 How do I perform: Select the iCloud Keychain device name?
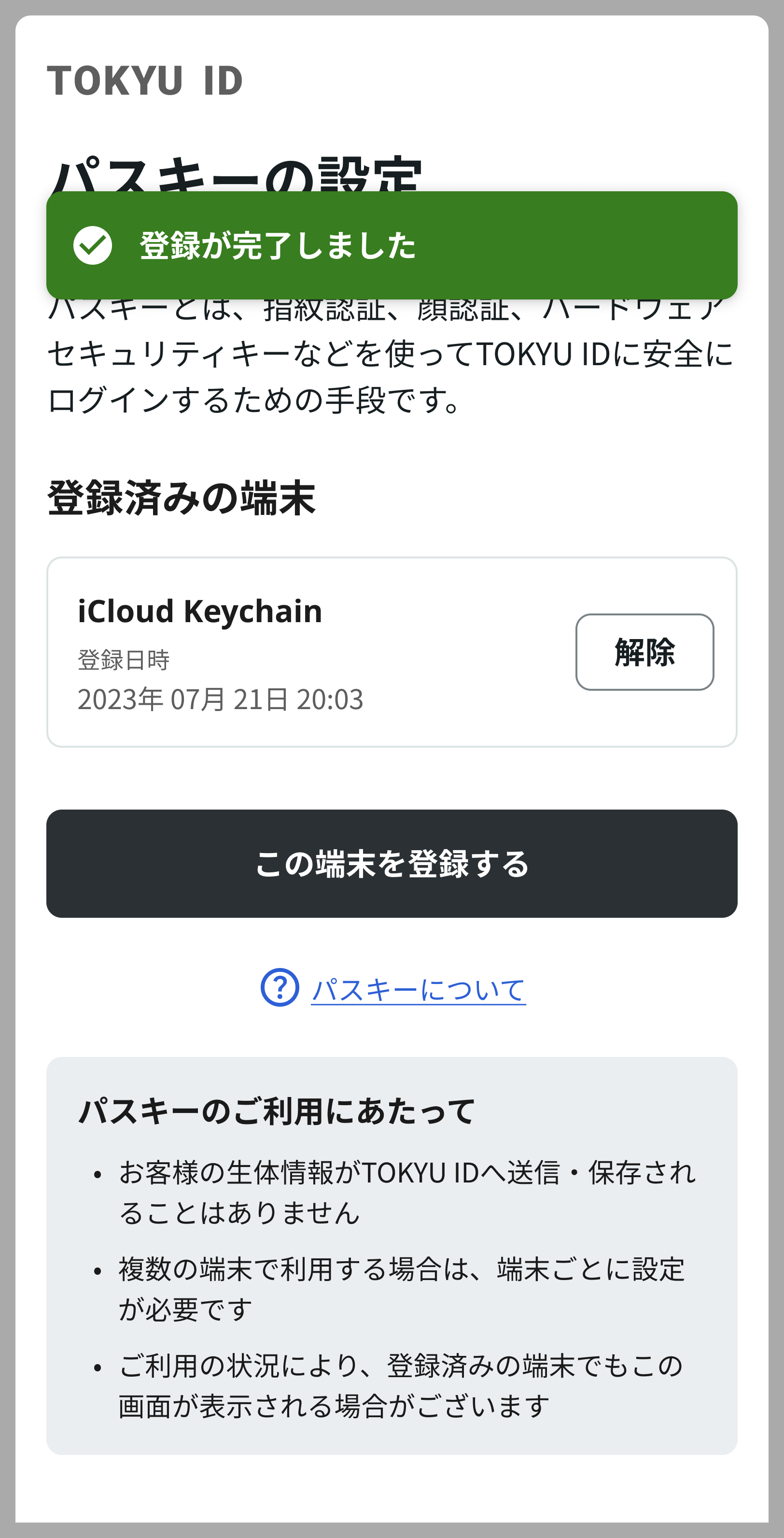200,612
